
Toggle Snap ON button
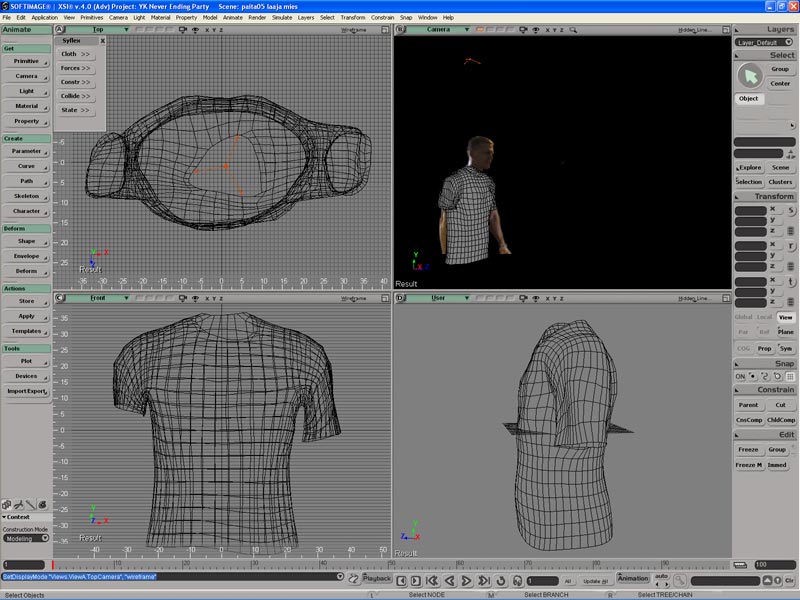click(x=740, y=377)
